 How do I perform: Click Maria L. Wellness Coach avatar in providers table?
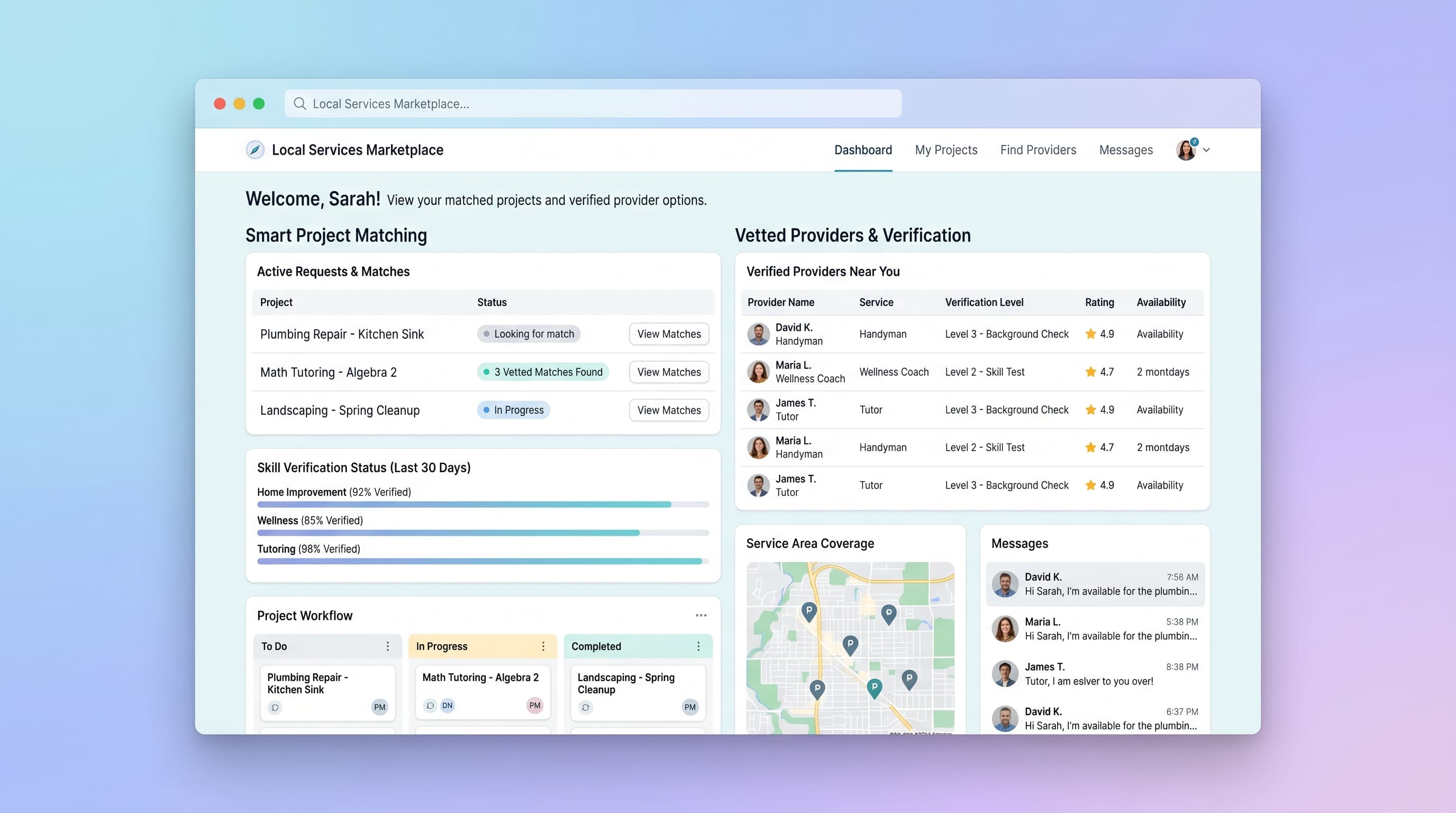pyautogui.click(x=759, y=372)
